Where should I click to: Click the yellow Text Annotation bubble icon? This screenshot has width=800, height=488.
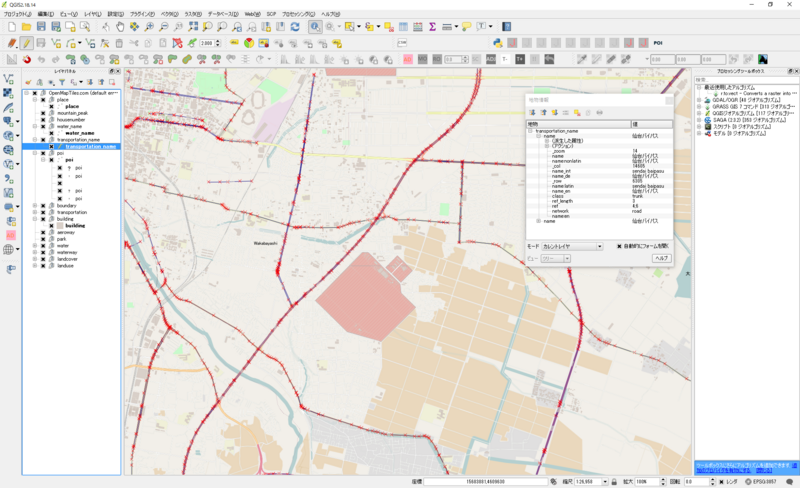(466, 27)
